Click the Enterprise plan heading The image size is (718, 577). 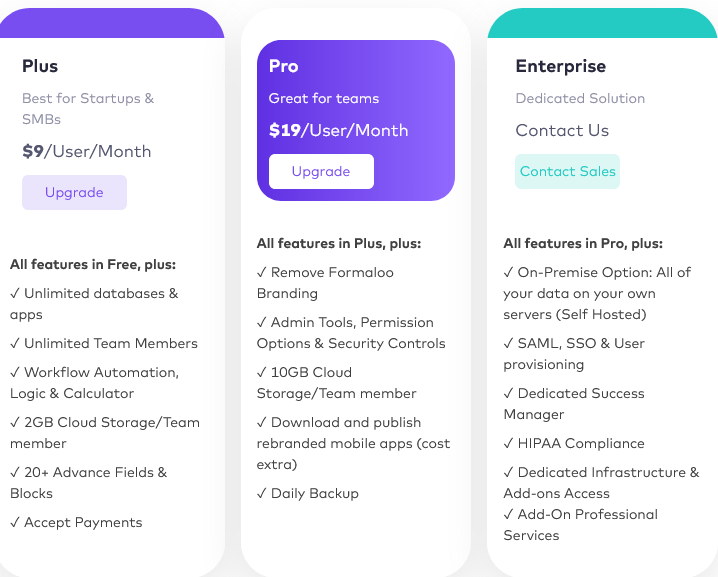560,66
